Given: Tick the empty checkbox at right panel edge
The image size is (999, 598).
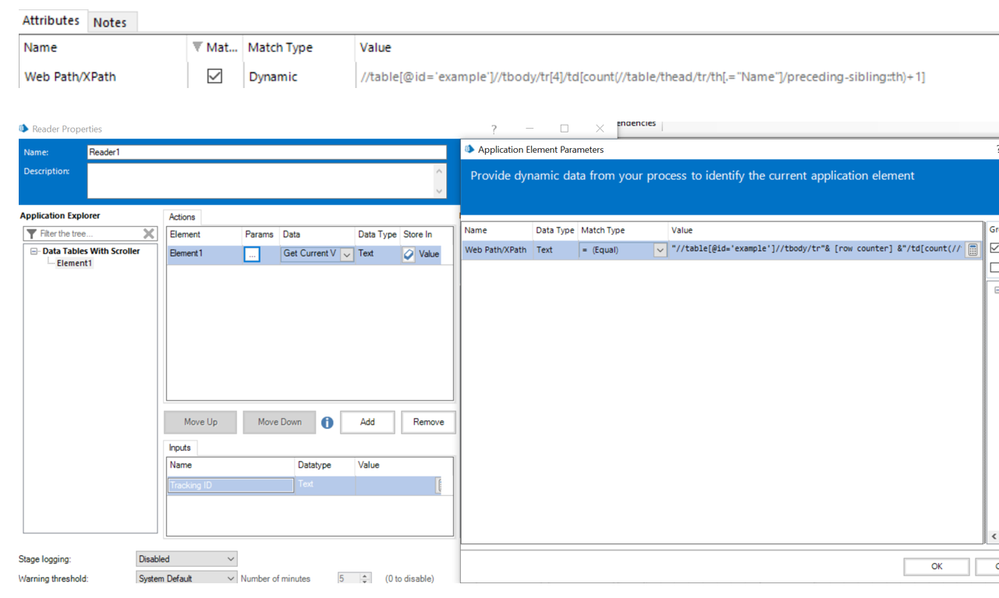Looking at the screenshot, I should click(x=994, y=268).
